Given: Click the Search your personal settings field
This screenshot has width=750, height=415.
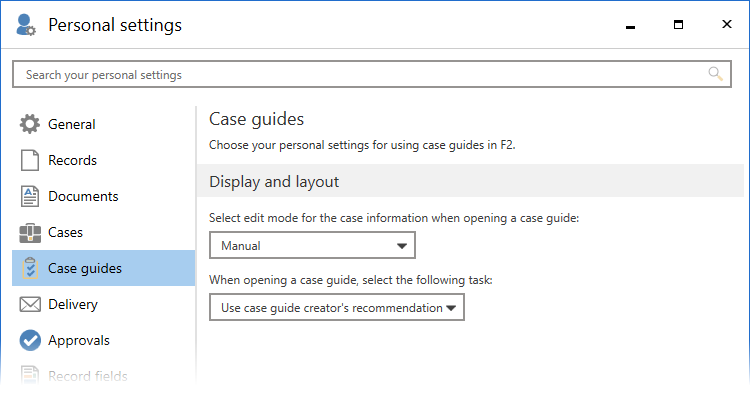Looking at the screenshot, I should (x=360, y=74).
